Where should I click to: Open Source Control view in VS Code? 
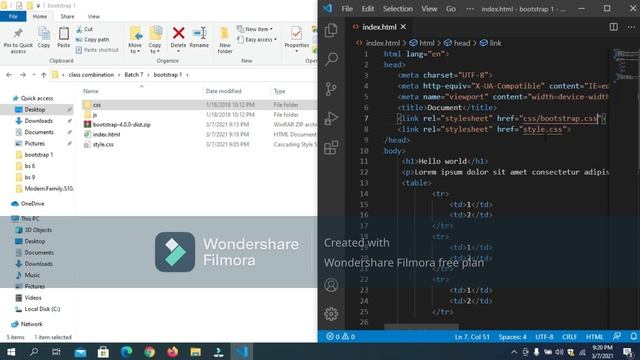pyautogui.click(x=331, y=89)
